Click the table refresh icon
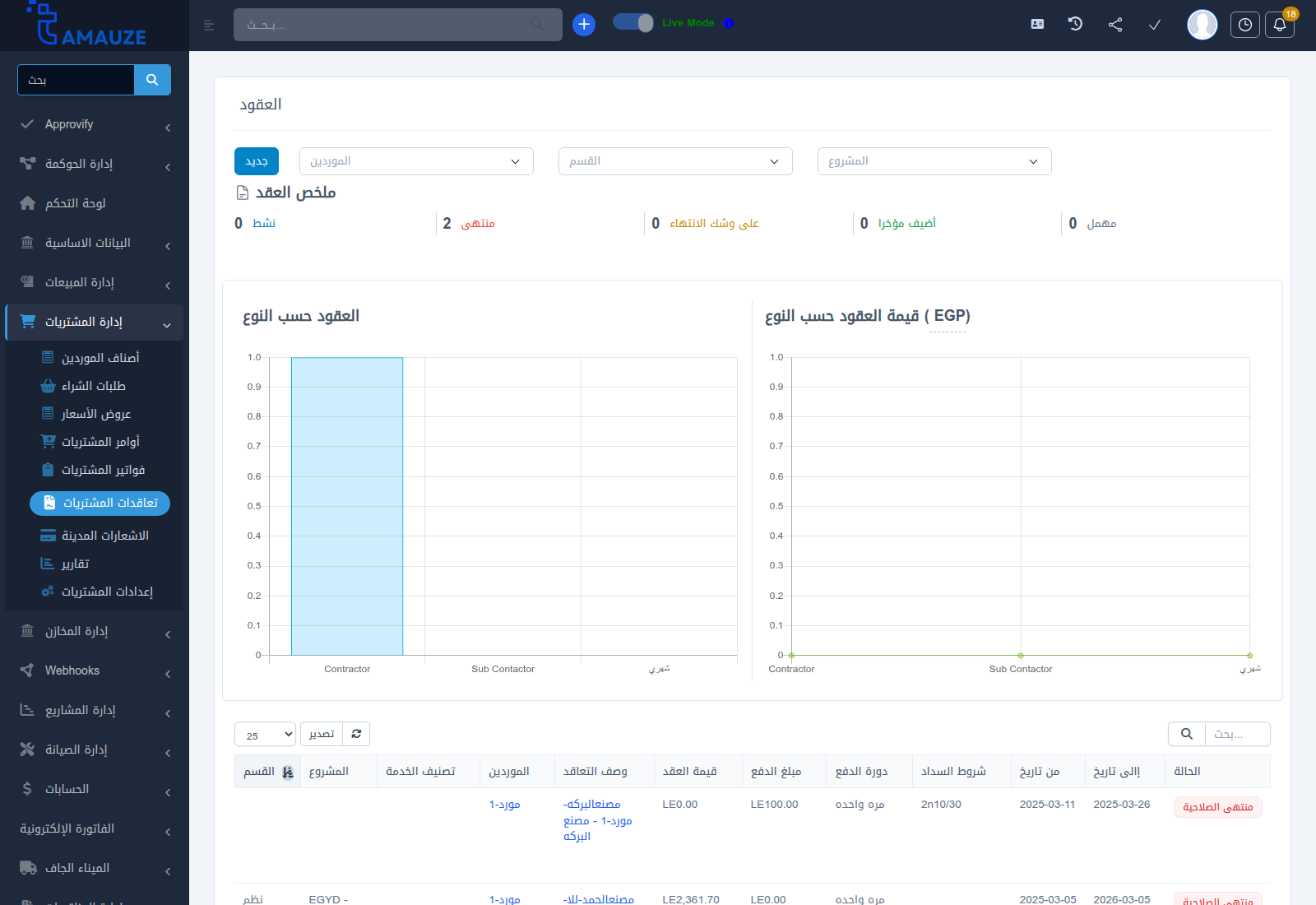 (x=356, y=734)
